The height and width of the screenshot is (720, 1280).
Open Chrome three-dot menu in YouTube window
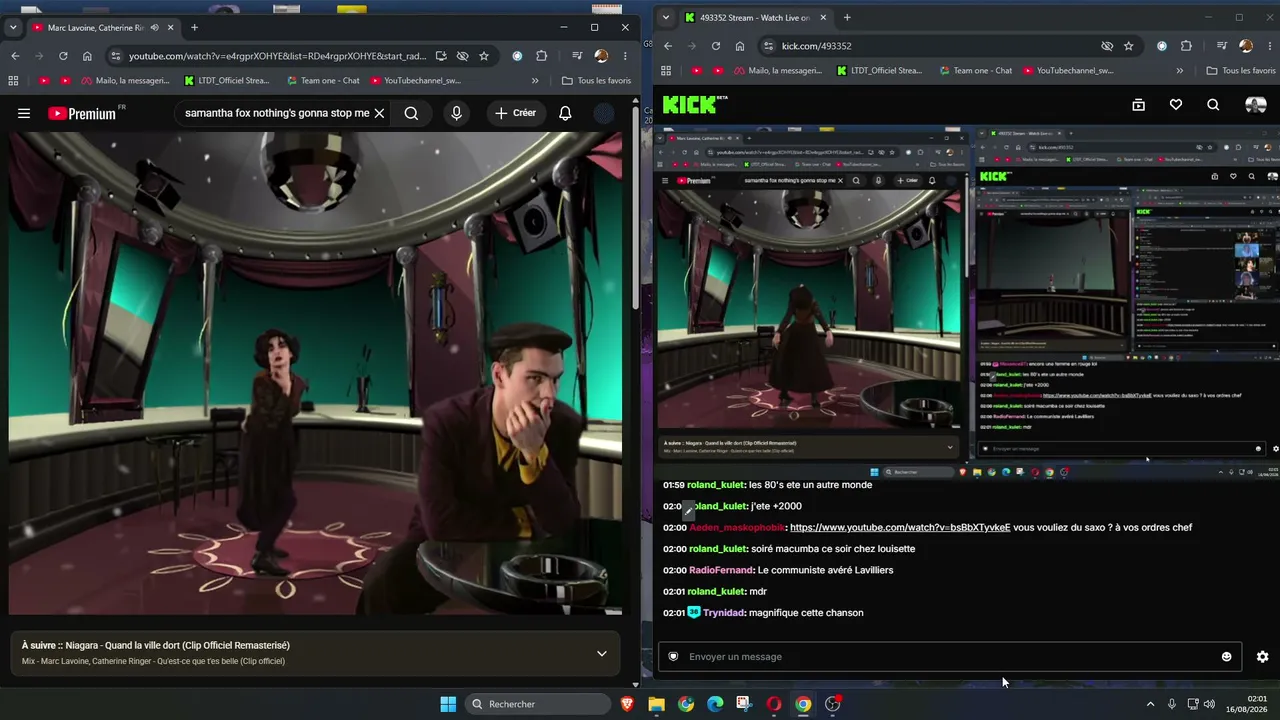(625, 56)
